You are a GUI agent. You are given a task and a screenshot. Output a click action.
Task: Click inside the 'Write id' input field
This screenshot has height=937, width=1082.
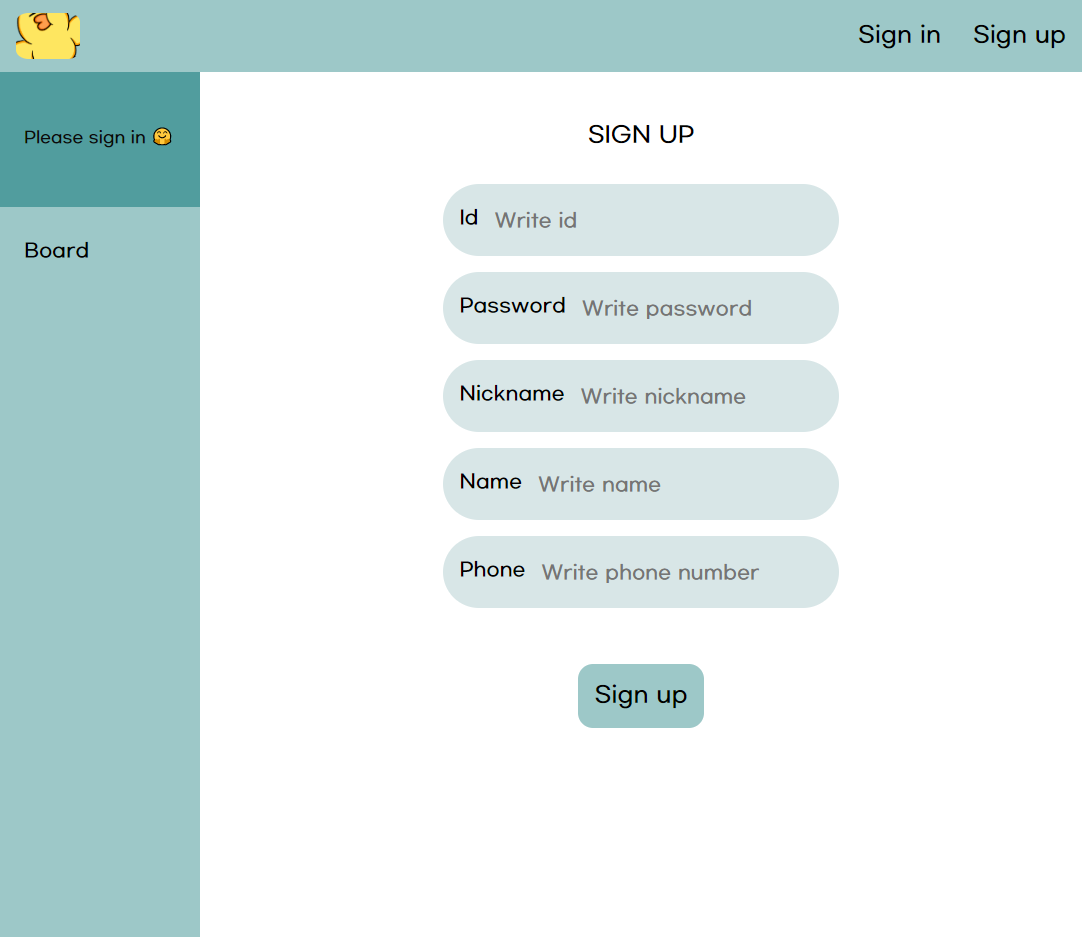tap(660, 220)
